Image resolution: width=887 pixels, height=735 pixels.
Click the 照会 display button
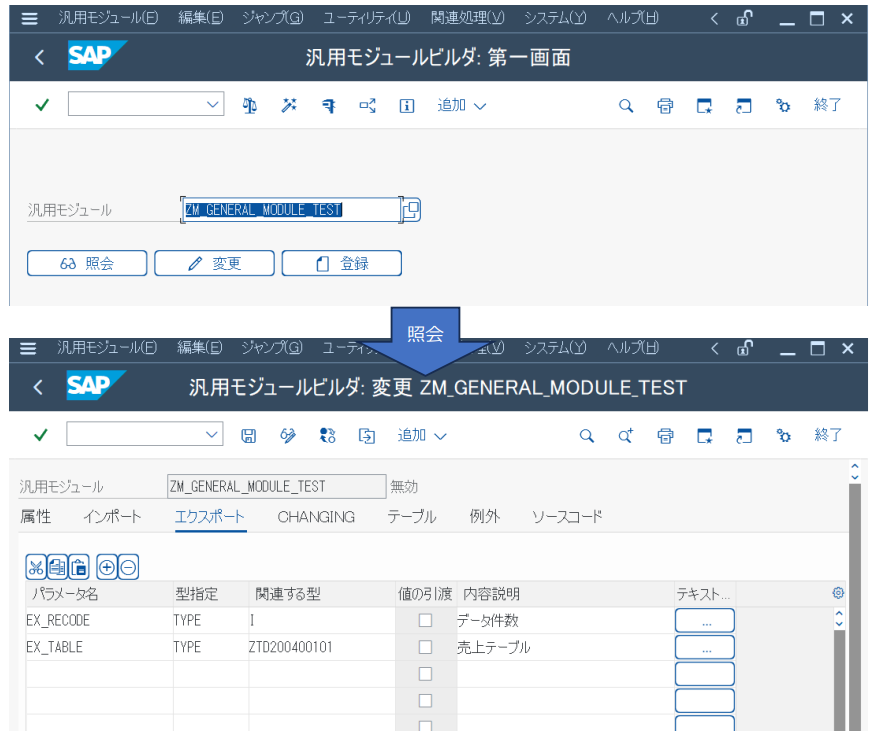(x=87, y=263)
